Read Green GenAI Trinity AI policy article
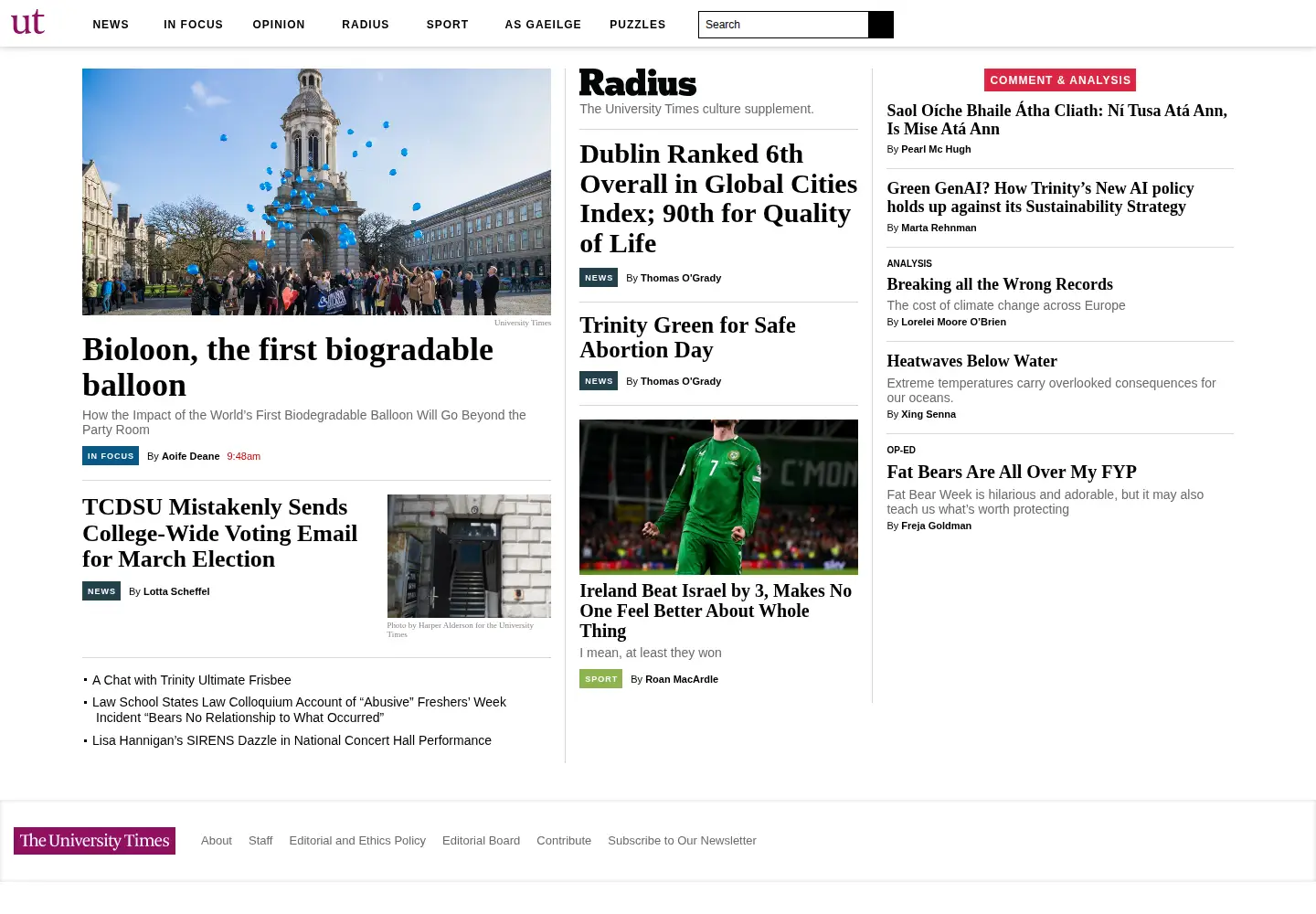Image resolution: width=1316 pixels, height=914 pixels. click(x=1040, y=197)
